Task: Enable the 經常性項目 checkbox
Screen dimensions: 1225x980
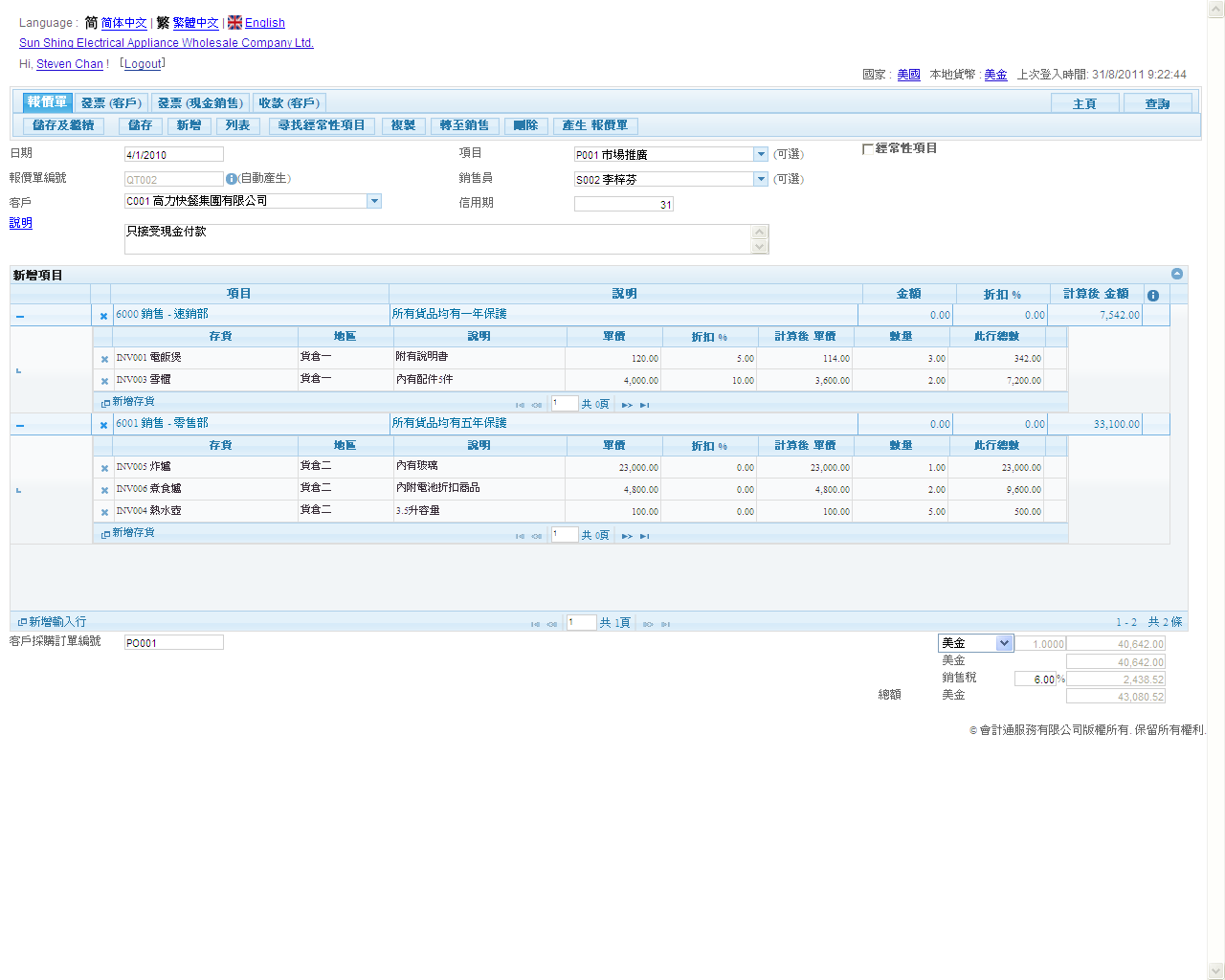Action: click(x=867, y=149)
